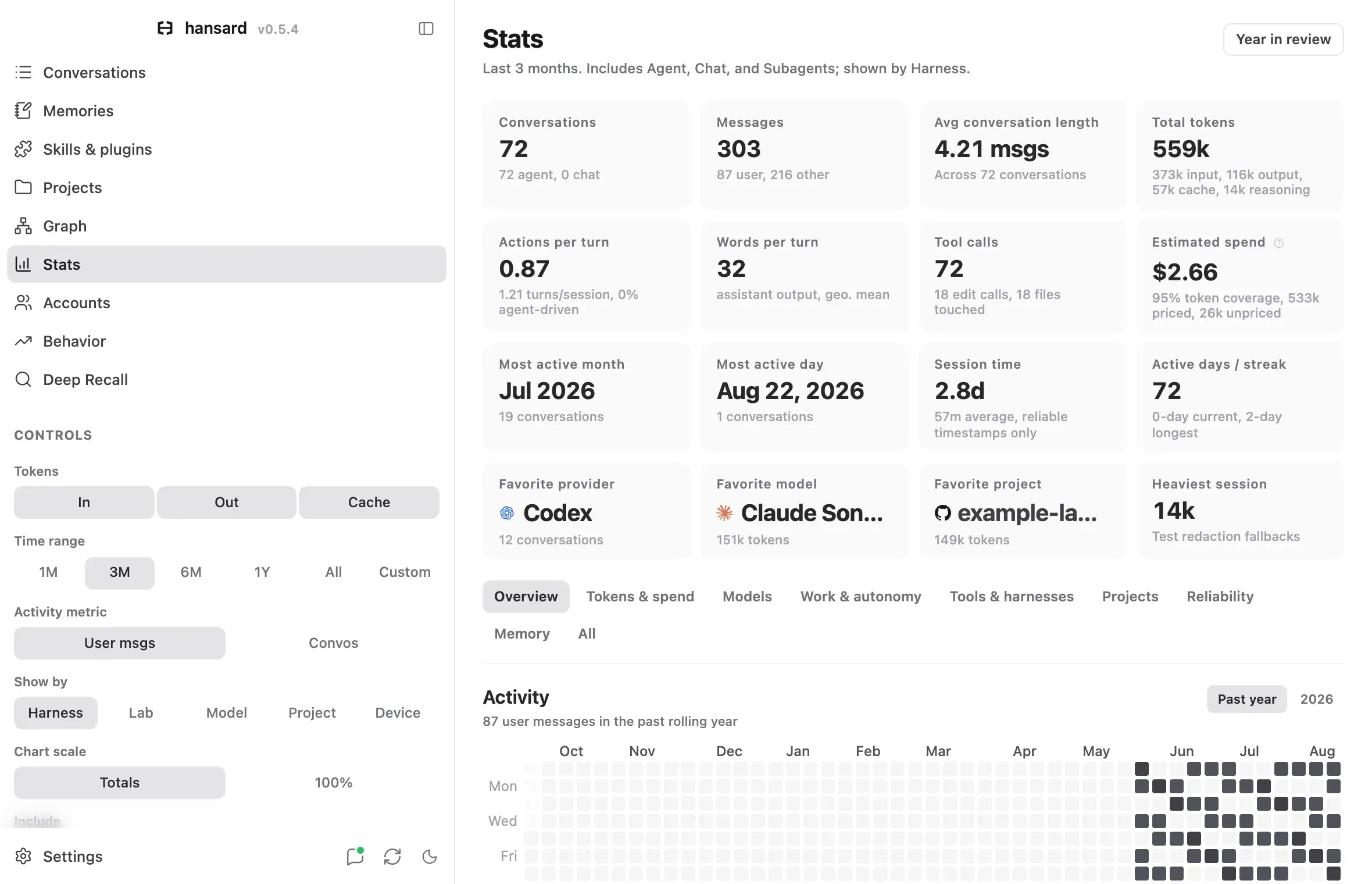Click the refresh sync icon

392,856
